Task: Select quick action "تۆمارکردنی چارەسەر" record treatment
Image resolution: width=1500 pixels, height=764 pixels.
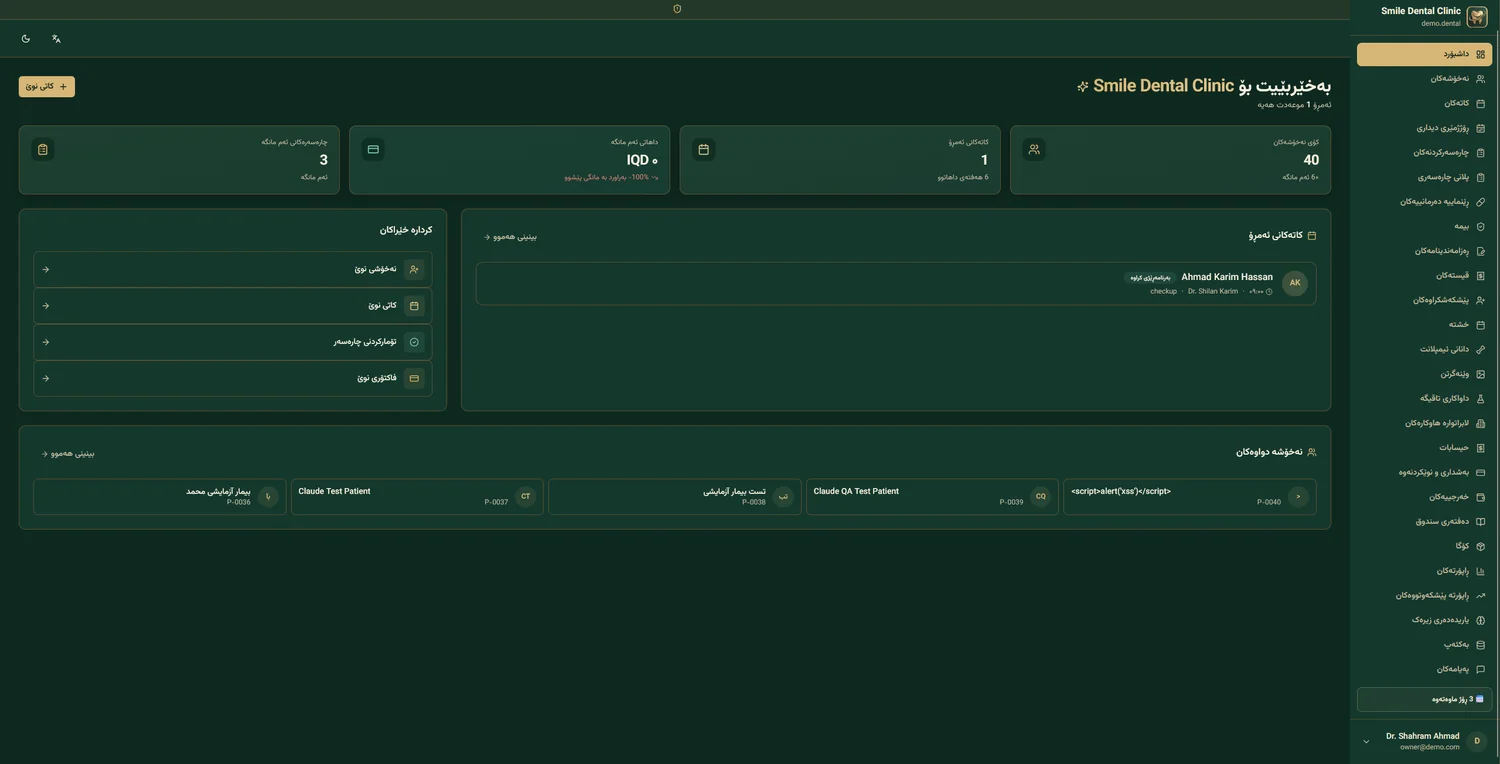Action: (233, 342)
